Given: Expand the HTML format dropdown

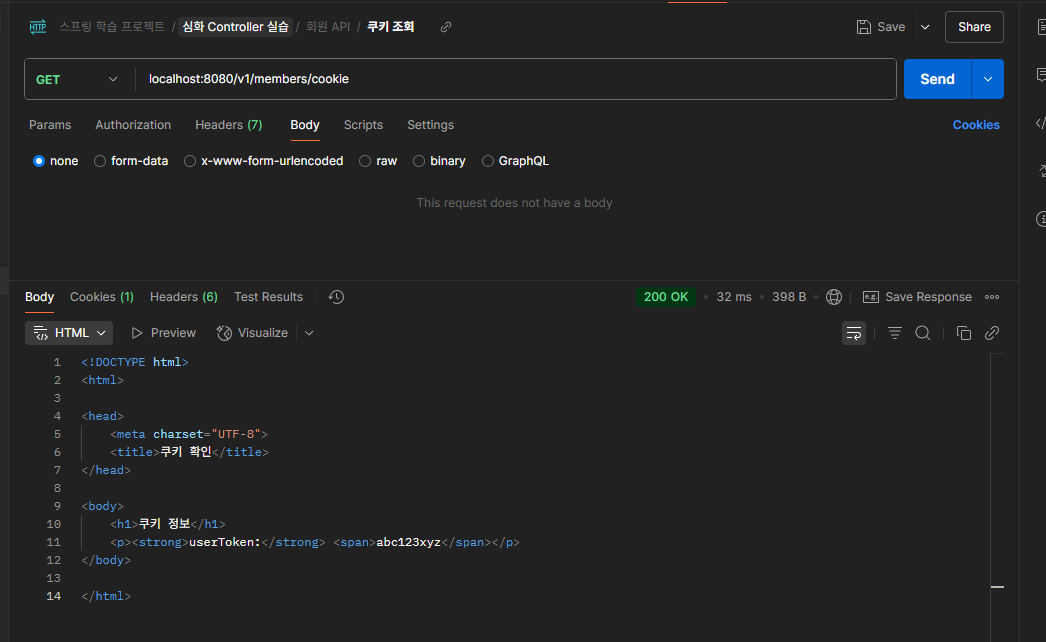Looking at the screenshot, I should (x=69, y=333).
